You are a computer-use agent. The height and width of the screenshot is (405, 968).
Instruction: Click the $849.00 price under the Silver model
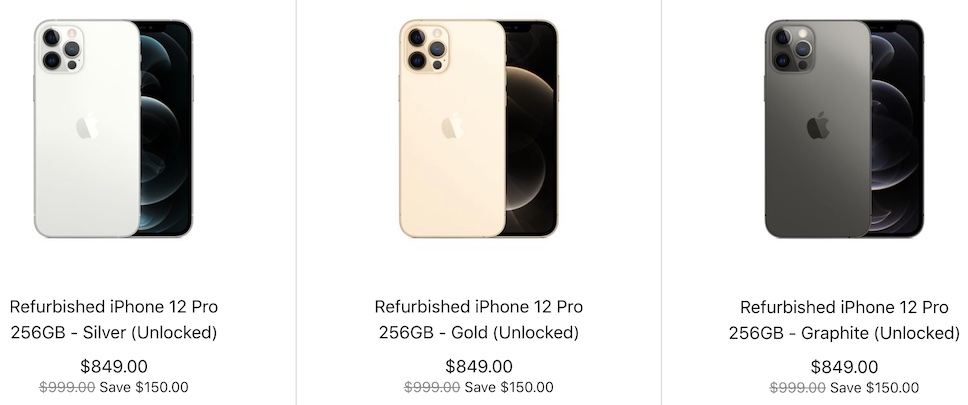point(113,366)
